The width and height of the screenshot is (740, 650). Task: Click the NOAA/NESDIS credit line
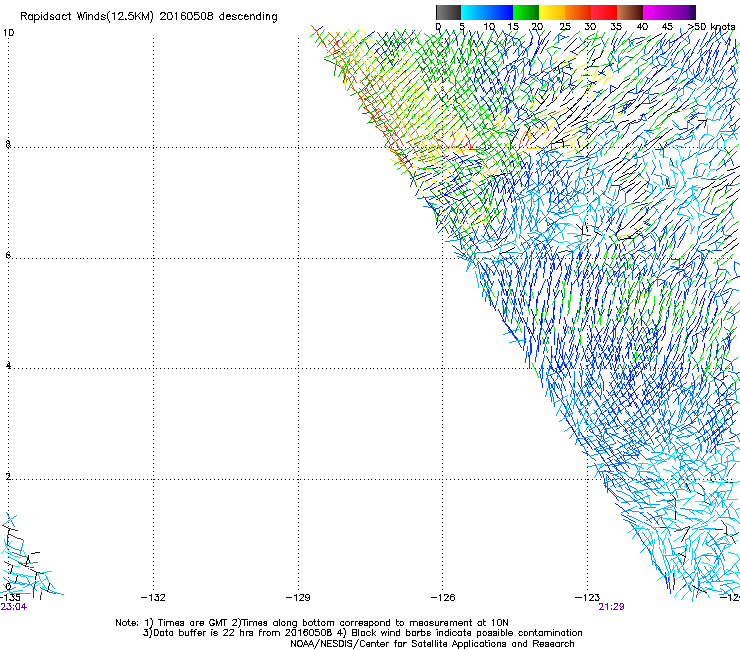pos(432,643)
